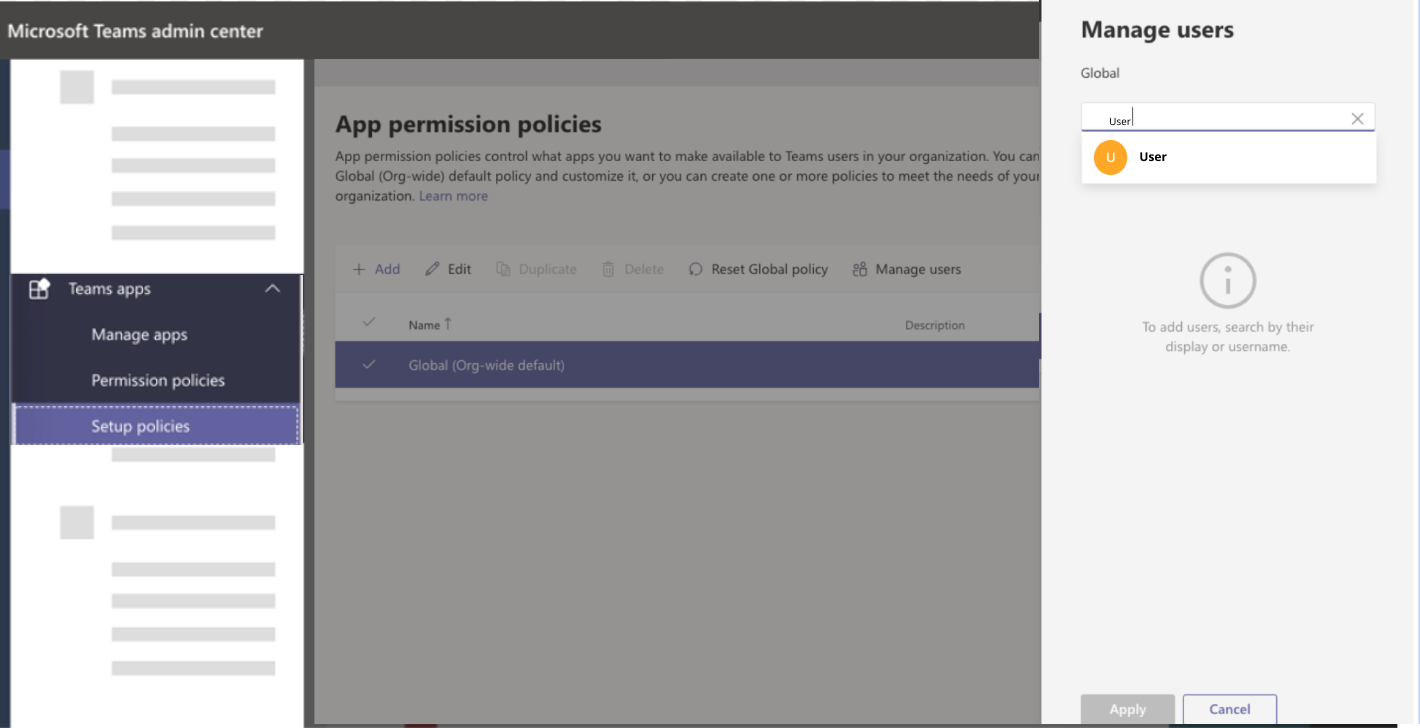Click inside the user search field
This screenshot has height=728, width=1420.
pyautogui.click(x=1200, y=117)
